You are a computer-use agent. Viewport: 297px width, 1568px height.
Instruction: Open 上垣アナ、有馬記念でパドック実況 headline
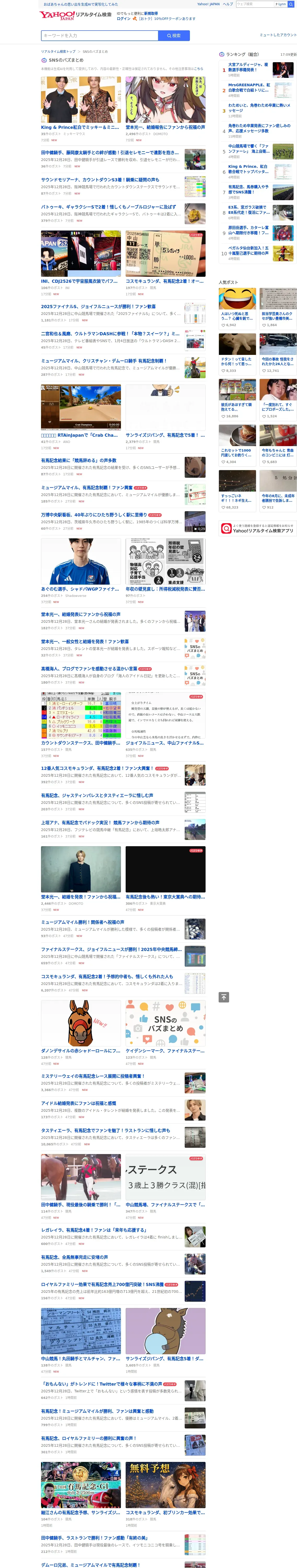click(x=100, y=822)
